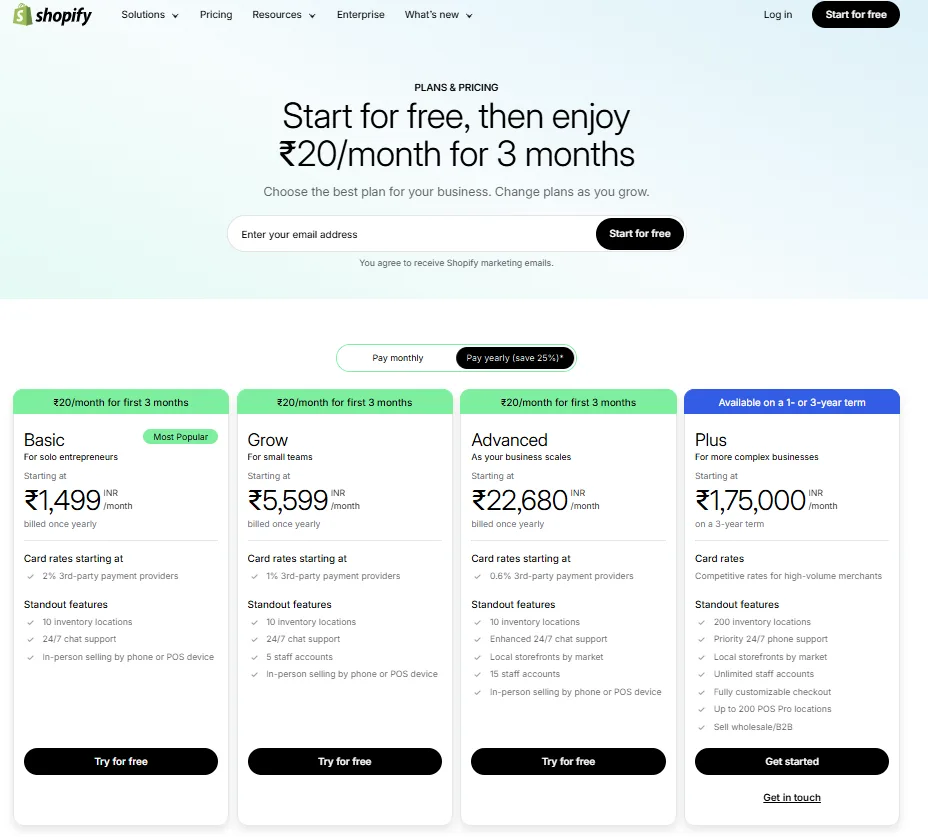Click checkmark beside 2% 3rd-party payment providers
The height and width of the screenshot is (837, 928).
tap(32, 577)
